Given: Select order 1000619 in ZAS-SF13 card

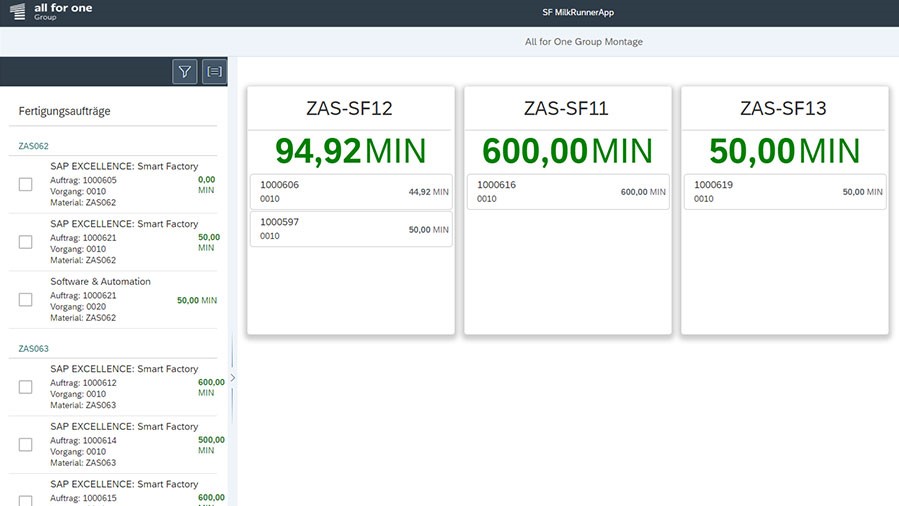Looking at the screenshot, I should coord(784,192).
